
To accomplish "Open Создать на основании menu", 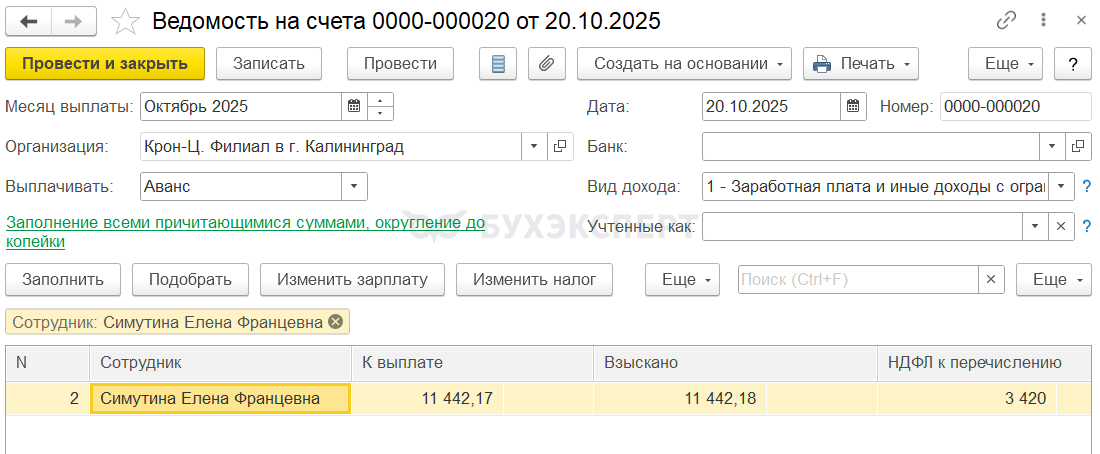I will (x=684, y=63).
